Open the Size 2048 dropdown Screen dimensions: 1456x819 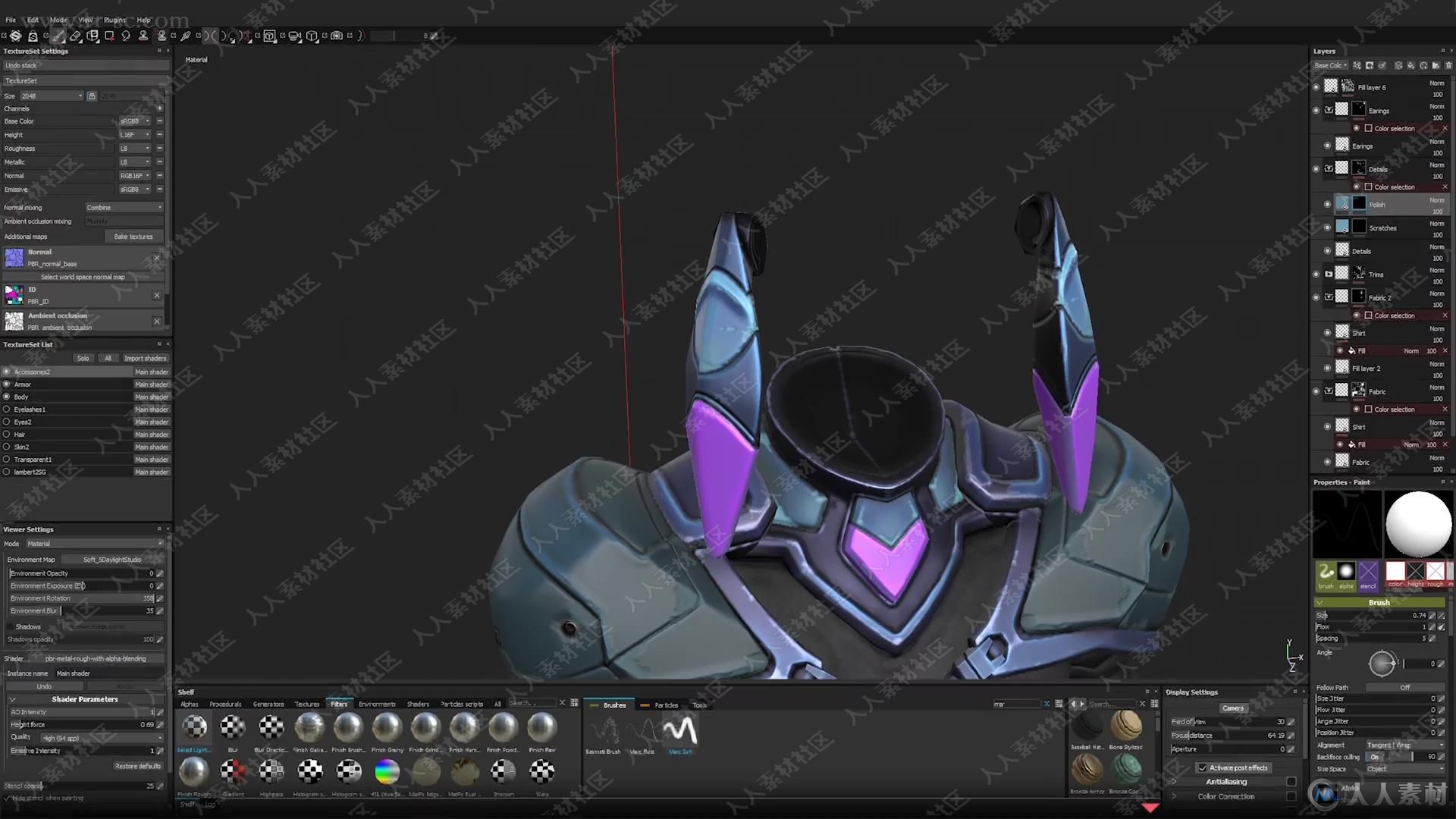click(52, 96)
